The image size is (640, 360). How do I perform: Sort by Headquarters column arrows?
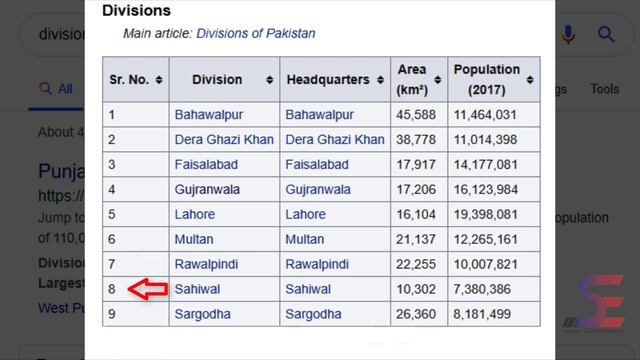(x=380, y=80)
